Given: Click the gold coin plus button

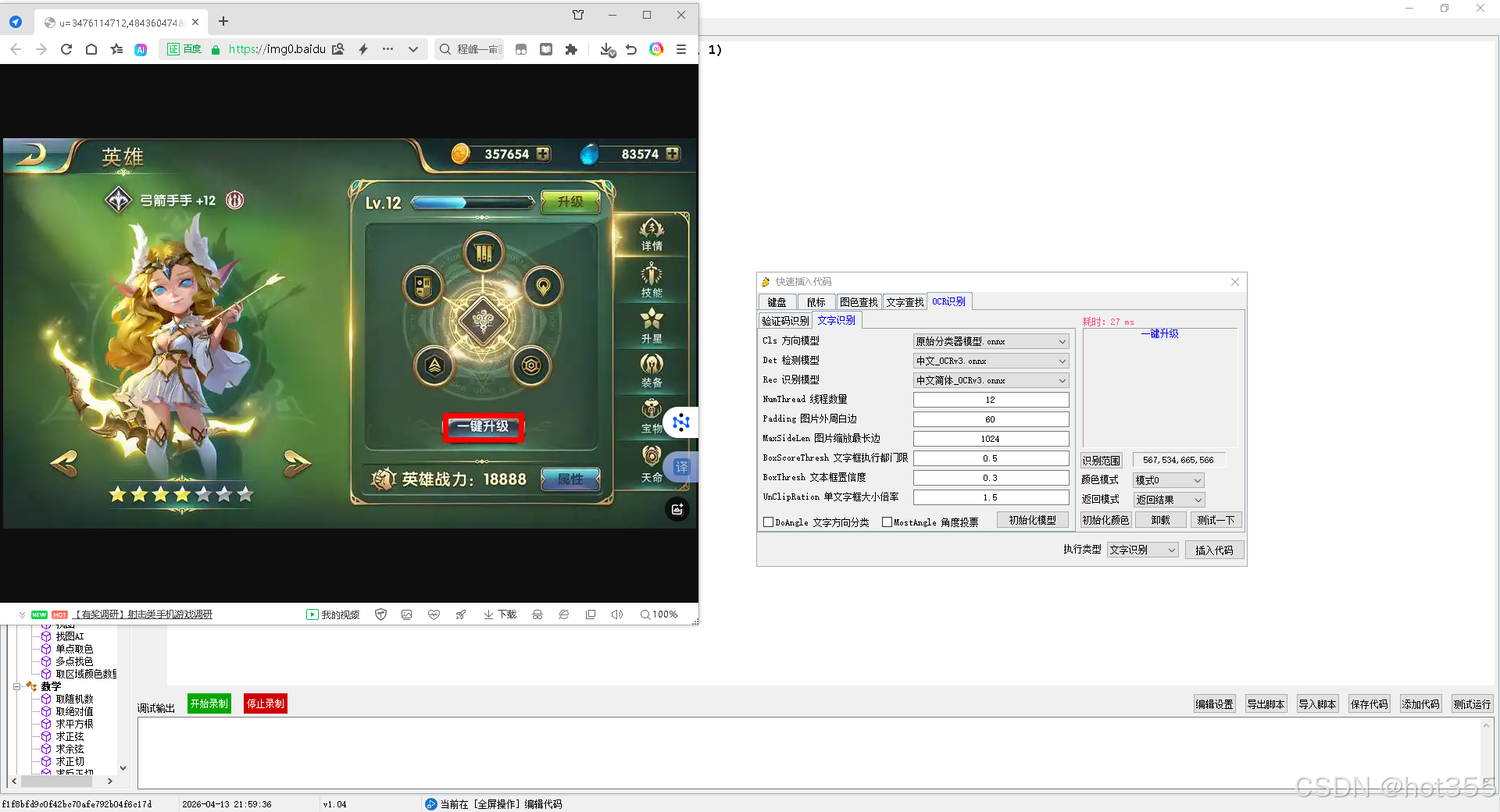Looking at the screenshot, I should coord(542,154).
